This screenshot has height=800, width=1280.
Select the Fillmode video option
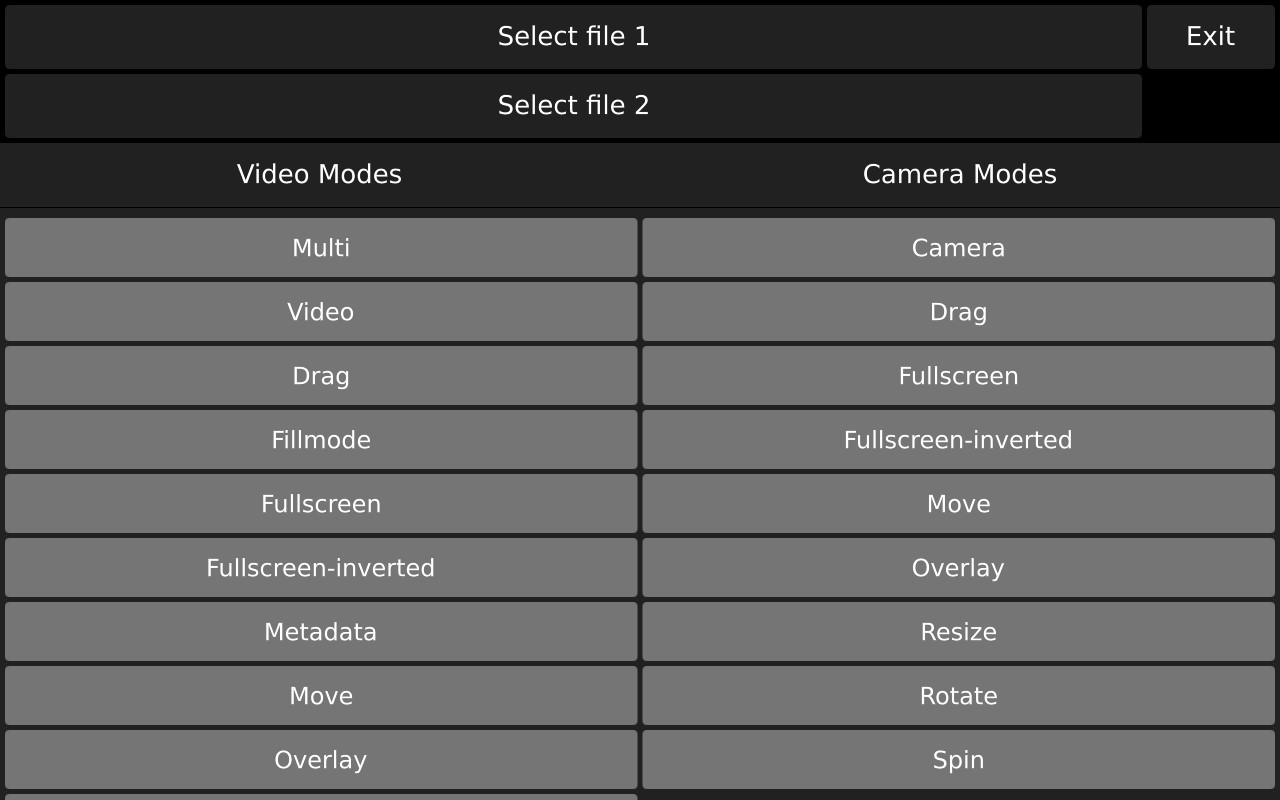(321, 440)
